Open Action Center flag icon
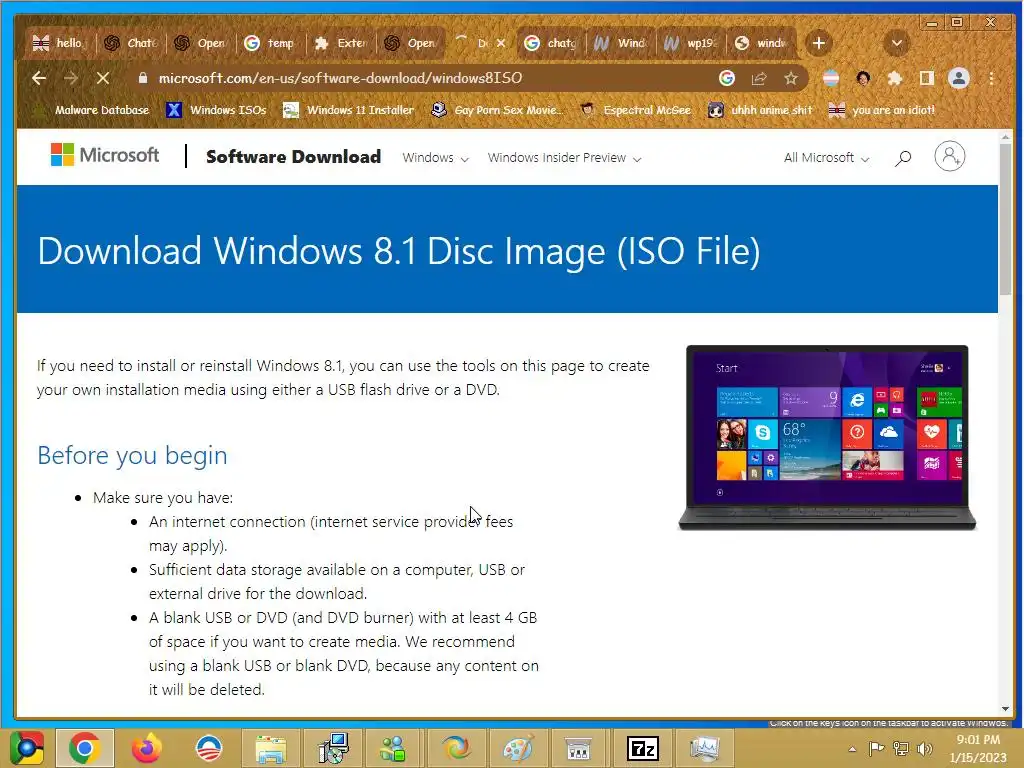 [x=876, y=748]
